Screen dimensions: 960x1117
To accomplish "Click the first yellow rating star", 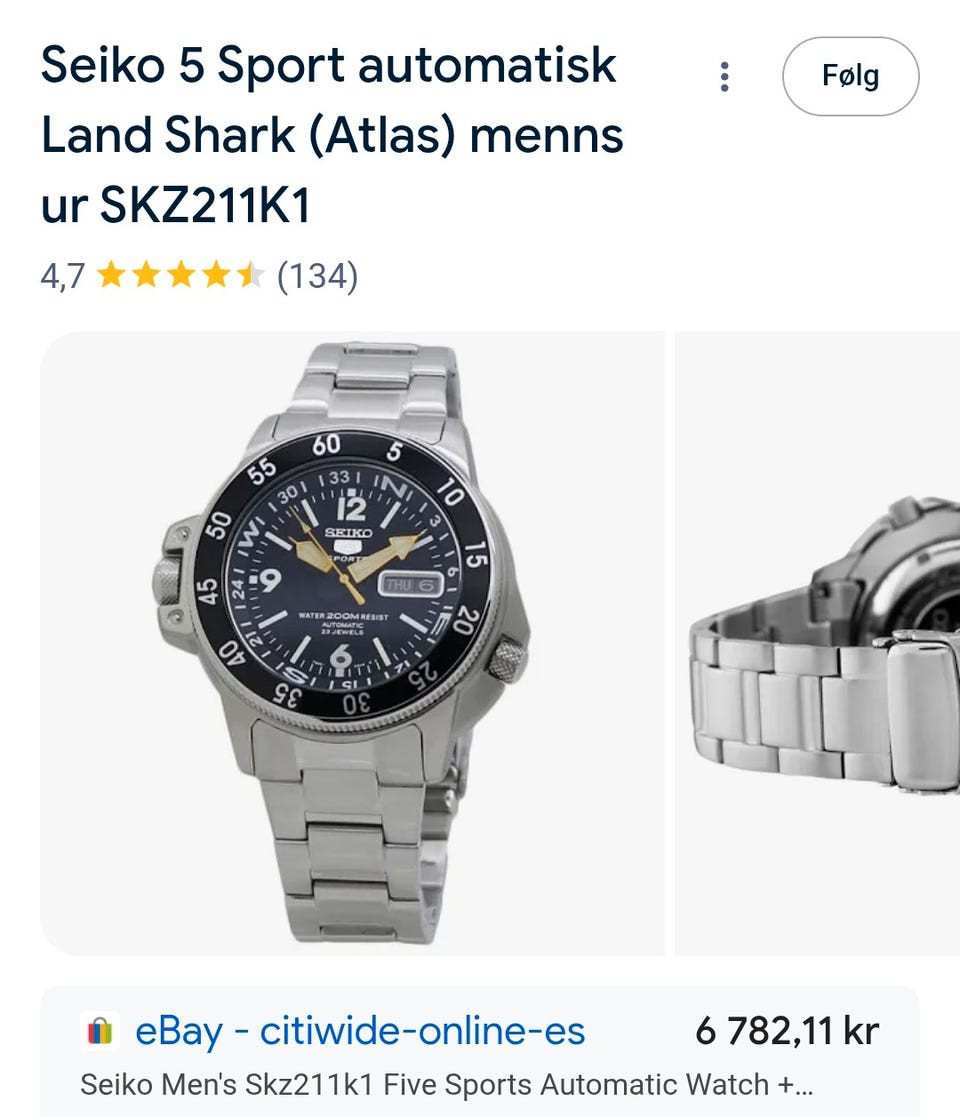I will (110, 275).
